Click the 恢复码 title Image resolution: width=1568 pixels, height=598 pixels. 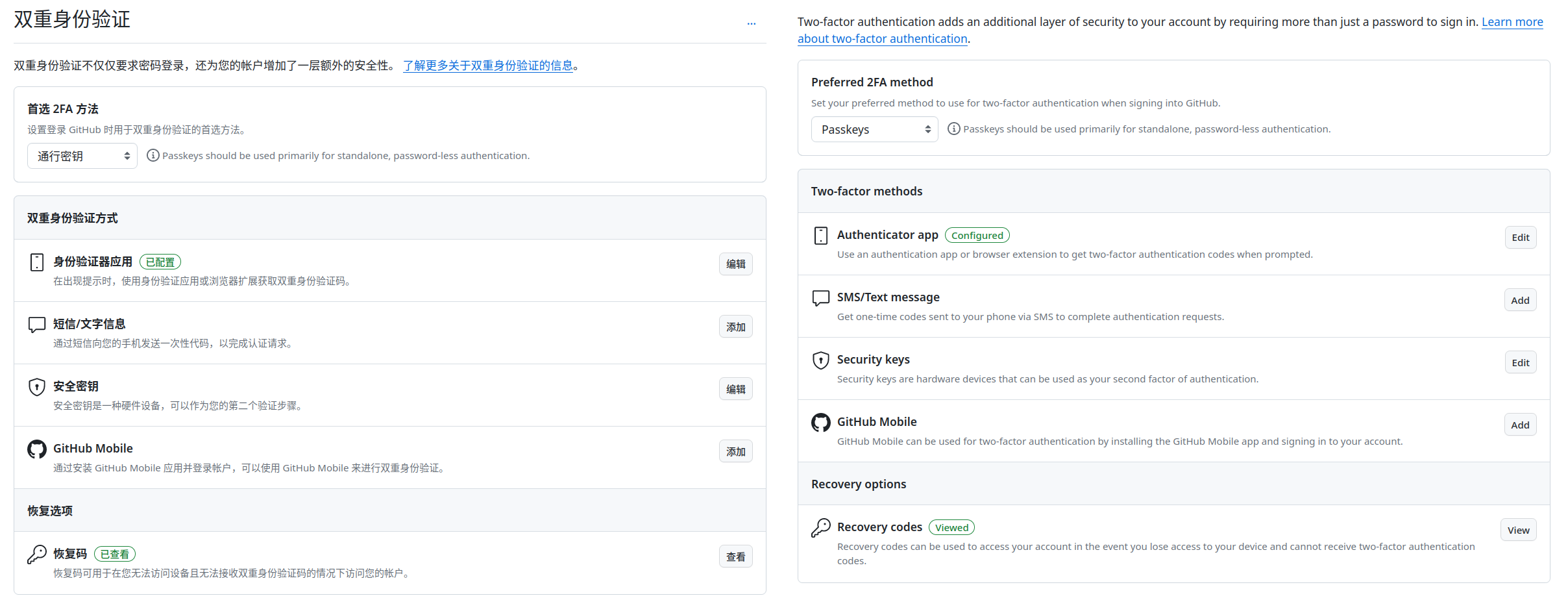[70, 554]
